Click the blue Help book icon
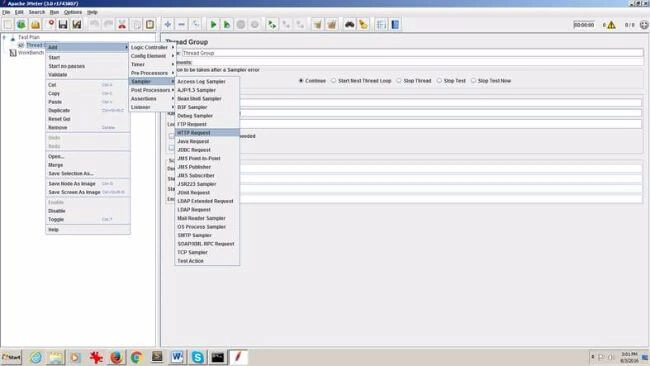This screenshot has height=366, width=650. 395,24
